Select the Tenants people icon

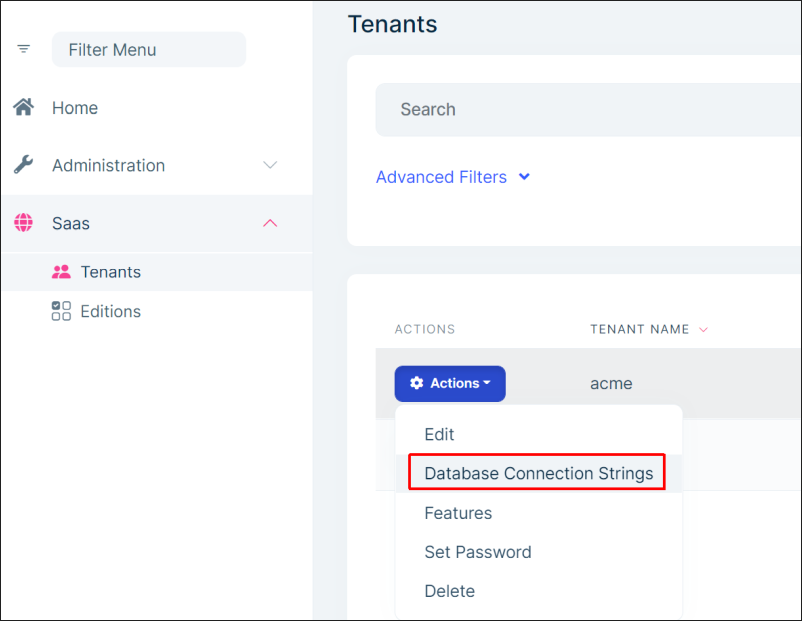tap(60, 271)
